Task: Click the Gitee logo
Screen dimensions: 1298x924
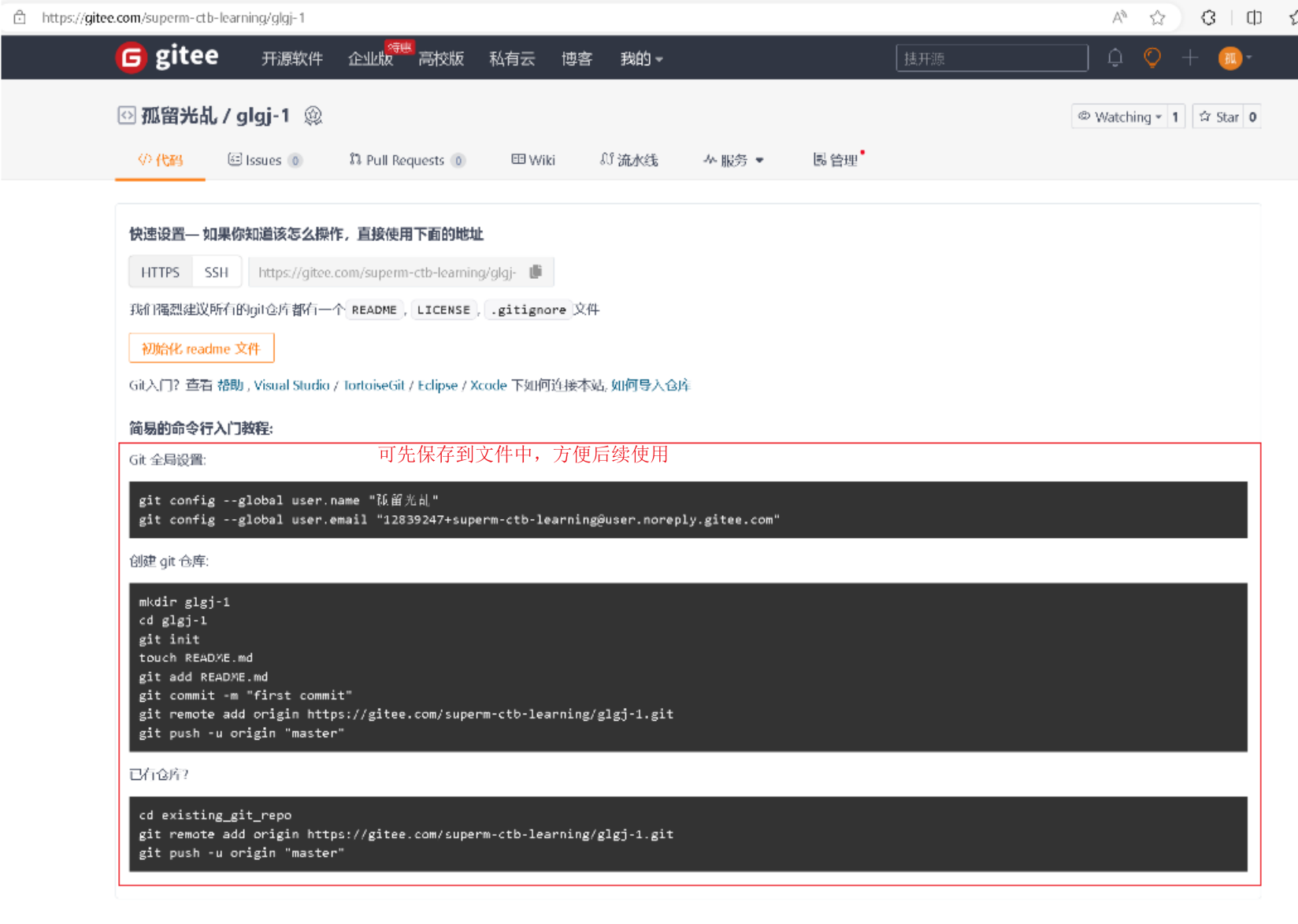Action: (x=167, y=57)
